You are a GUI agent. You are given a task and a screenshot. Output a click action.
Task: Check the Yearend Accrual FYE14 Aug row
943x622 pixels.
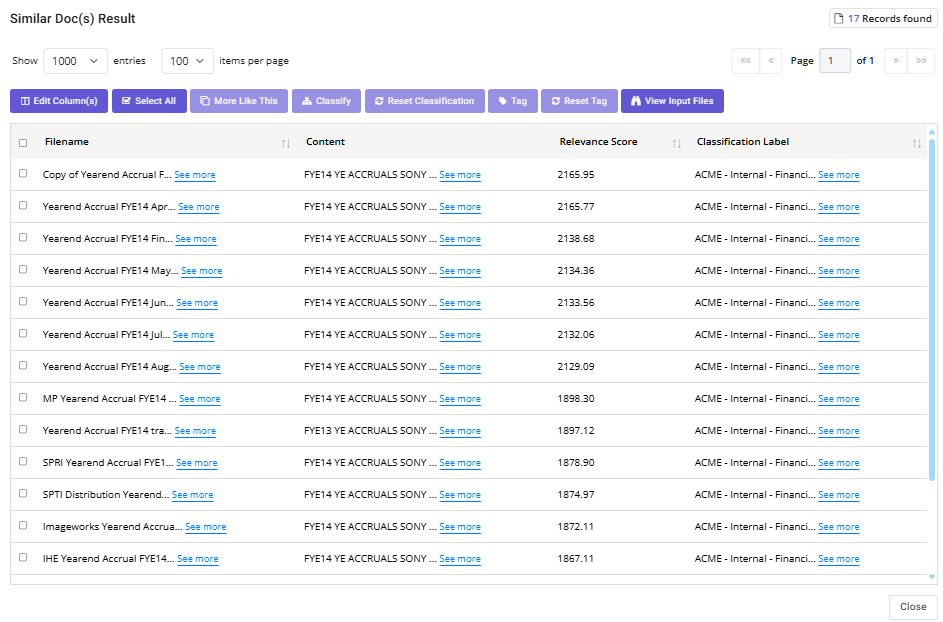[x=23, y=365]
